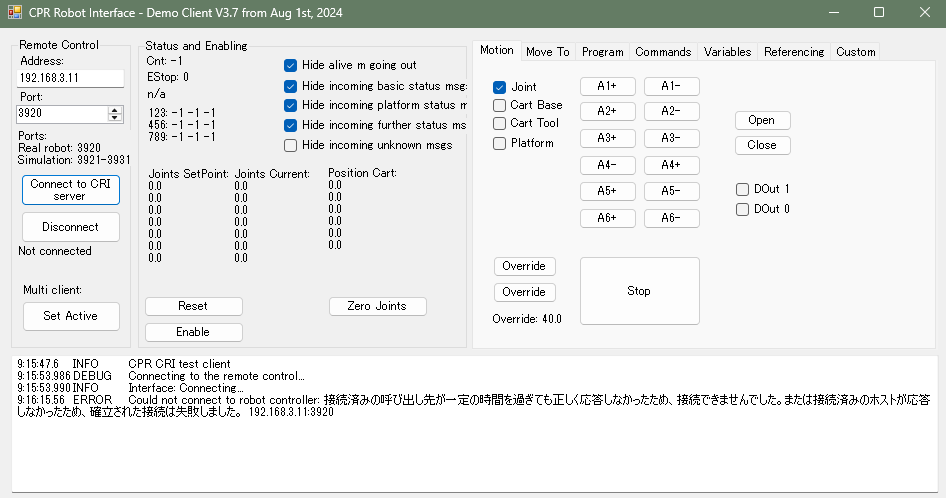Check Hide incoming unknown msgs
Viewport: 946px width, 498px height.
click(291, 145)
